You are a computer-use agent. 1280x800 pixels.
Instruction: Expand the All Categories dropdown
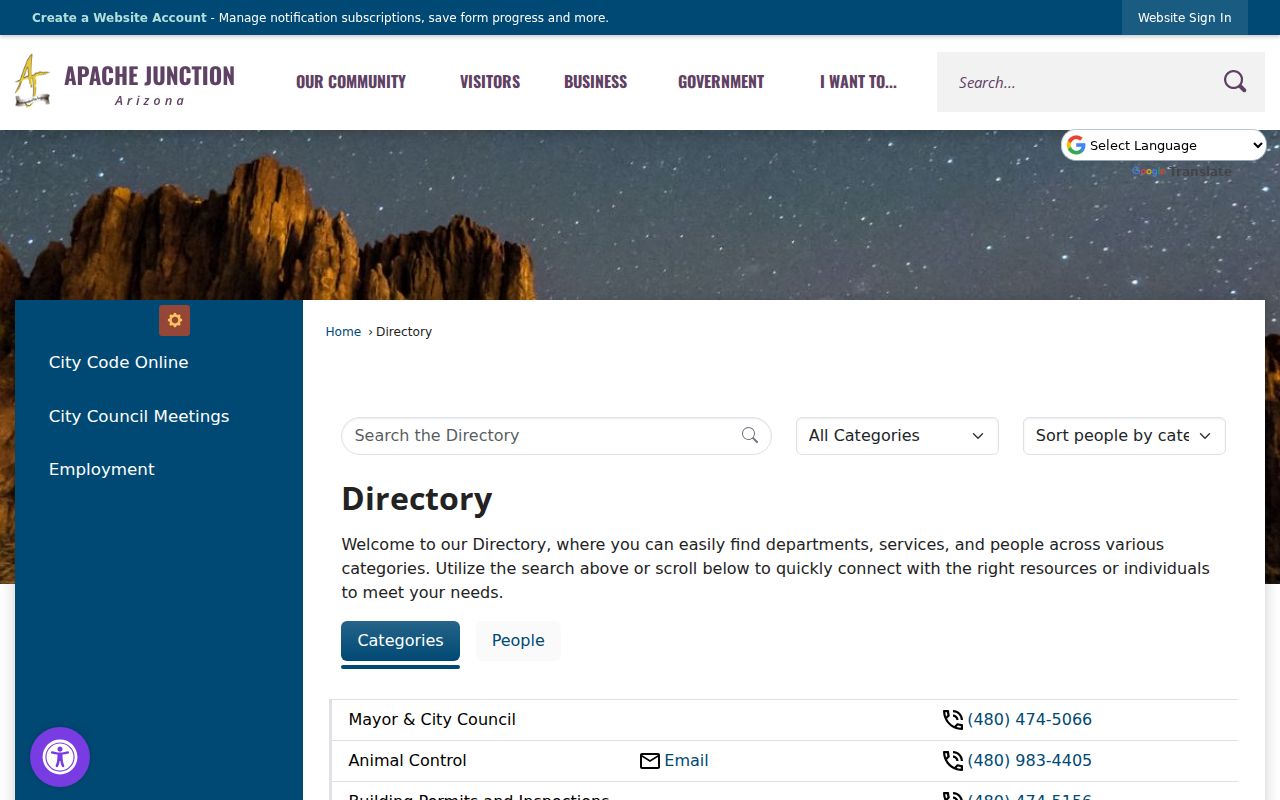897,436
